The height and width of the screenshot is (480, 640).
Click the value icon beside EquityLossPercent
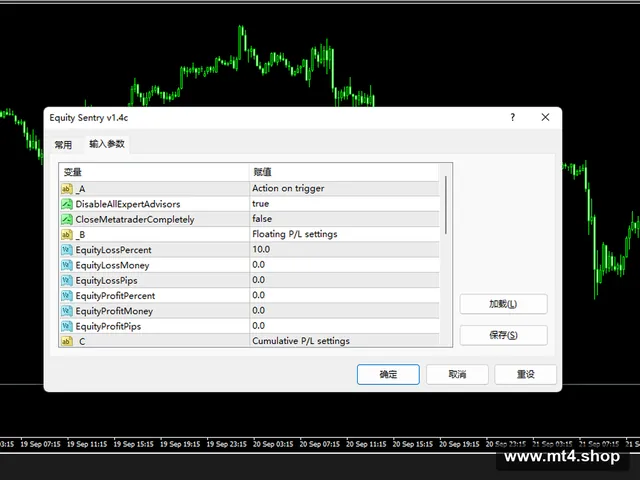(67, 250)
